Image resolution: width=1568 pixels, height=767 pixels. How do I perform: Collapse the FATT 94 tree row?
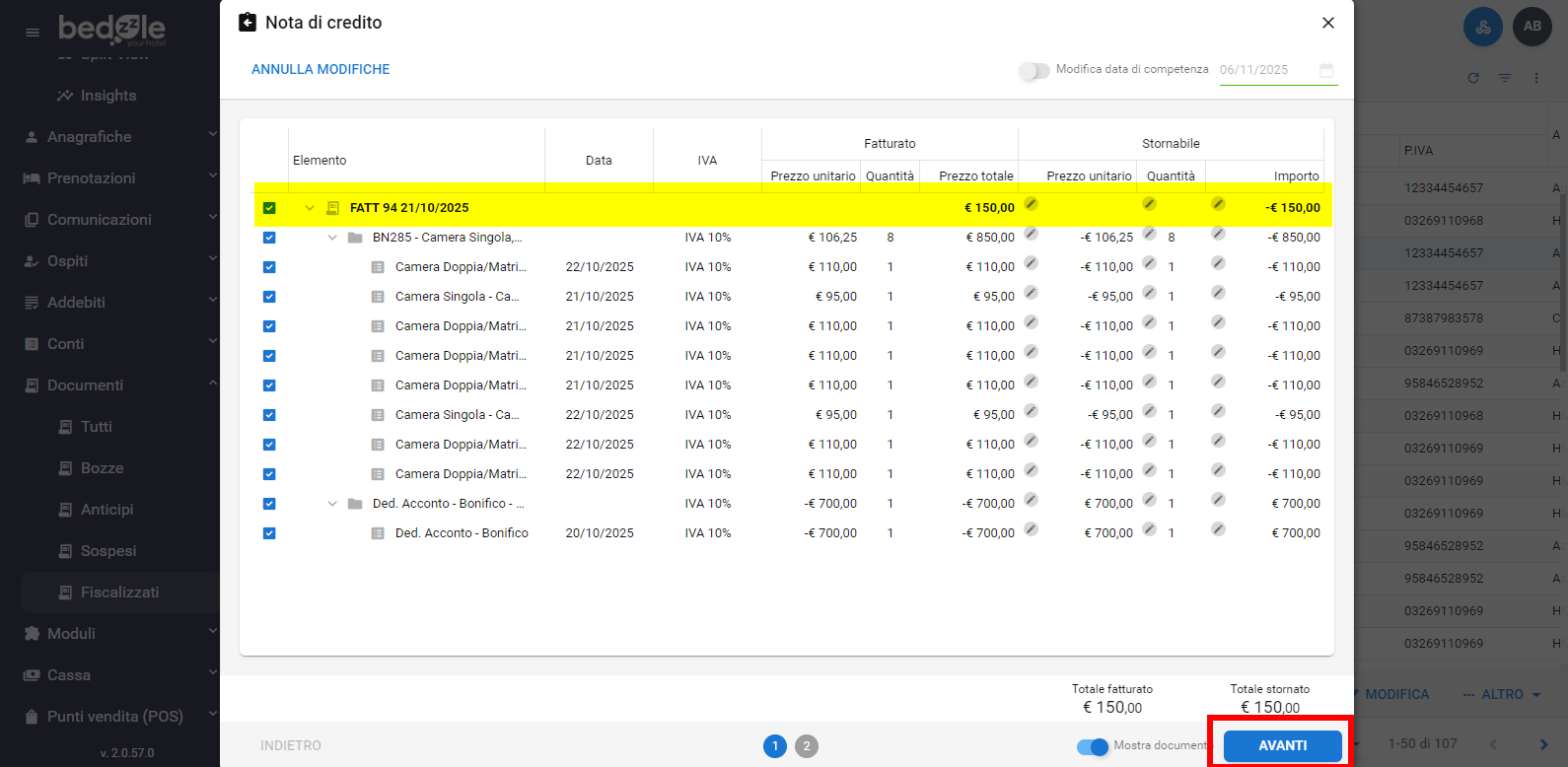(310, 208)
